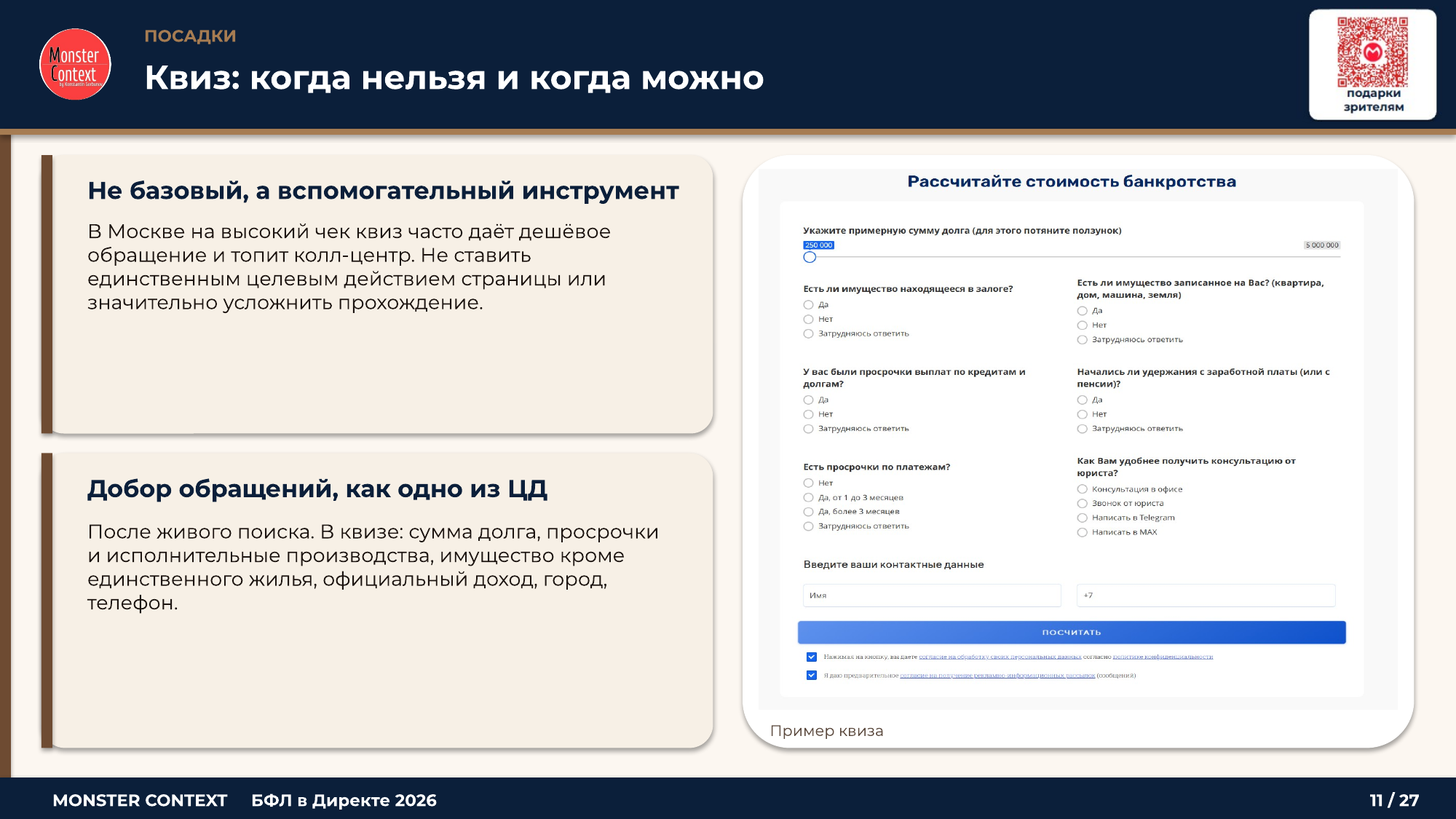Screen dimensions: 1456x819
Task: Open the privacy policy link
Action: 1163,657
